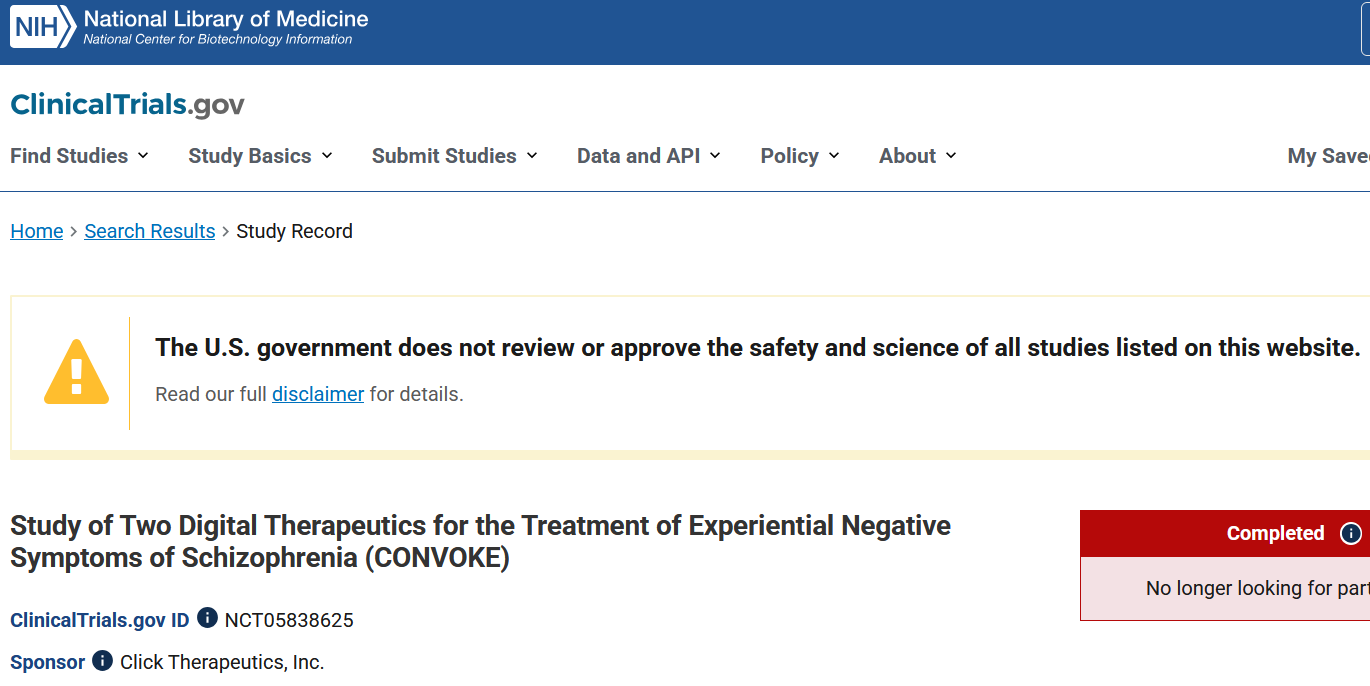Open the Data and API dropdown
The width and height of the screenshot is (1370, 686).
649,156
